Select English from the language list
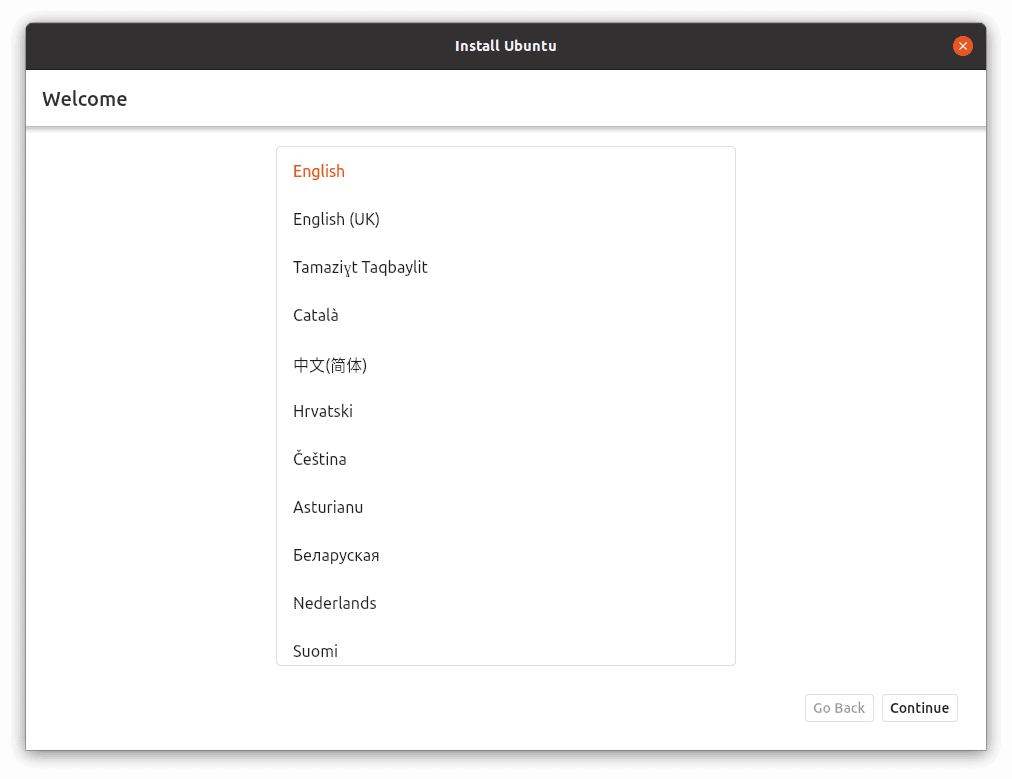 pyautogui.click(x=319, y=171)
